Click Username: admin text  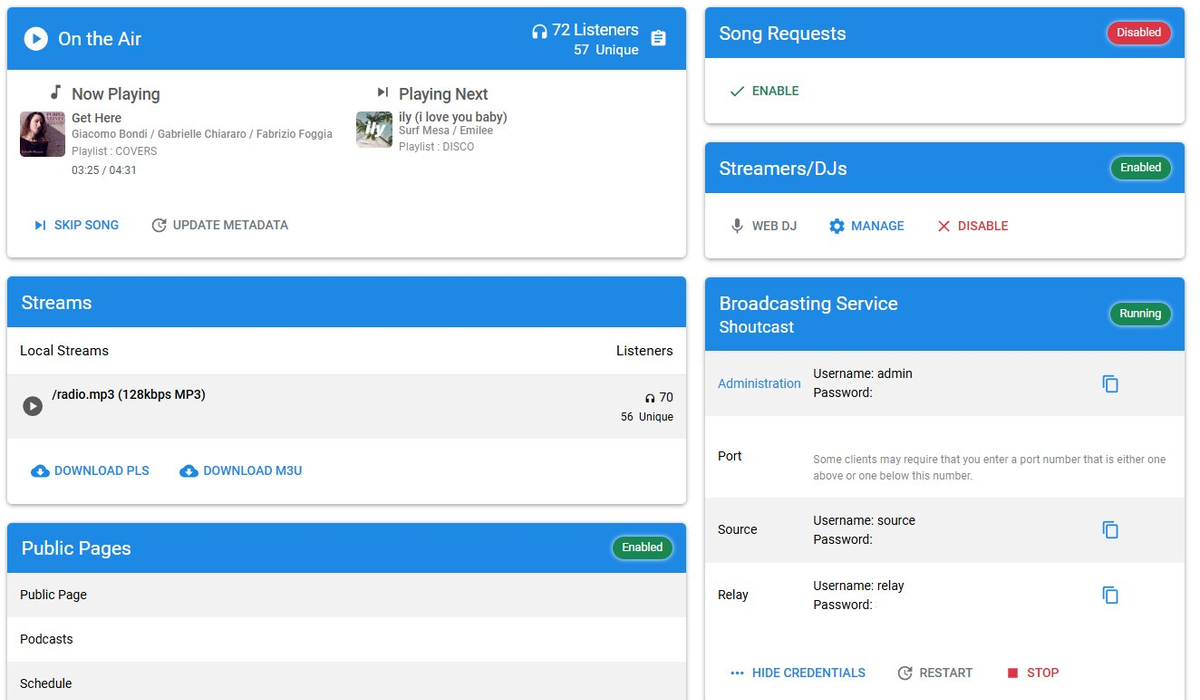point(863,374)
